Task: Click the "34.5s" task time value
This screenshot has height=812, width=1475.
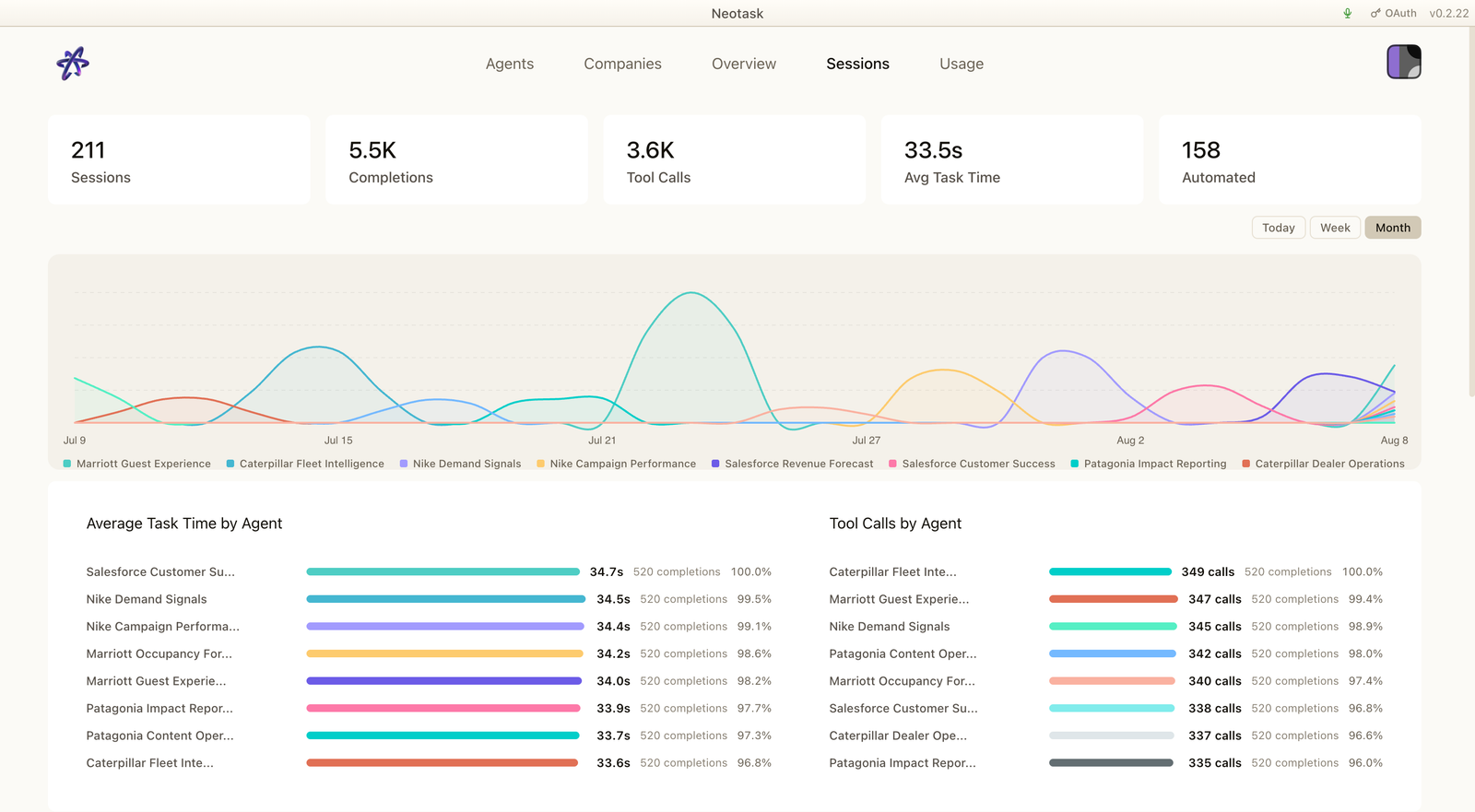Action: pos(613,599)
